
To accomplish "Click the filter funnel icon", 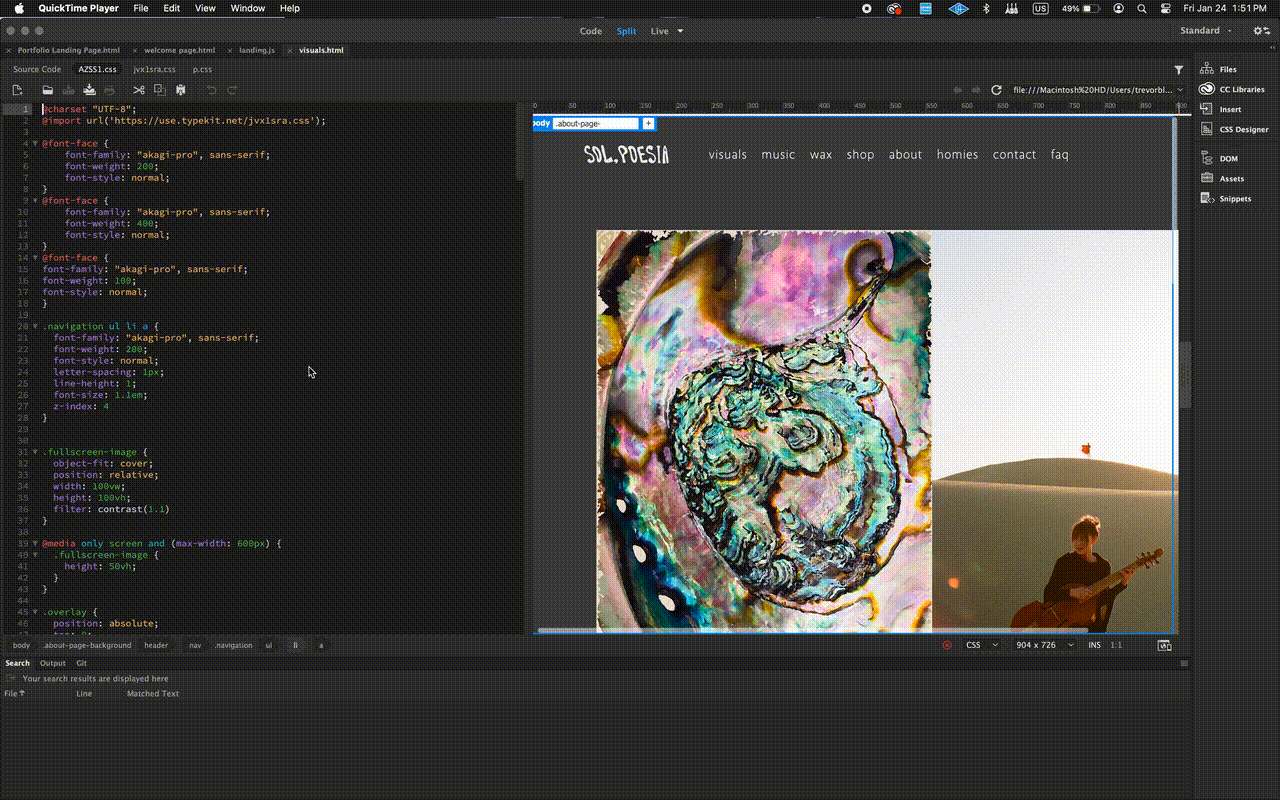I will (x=1179, y=70).
